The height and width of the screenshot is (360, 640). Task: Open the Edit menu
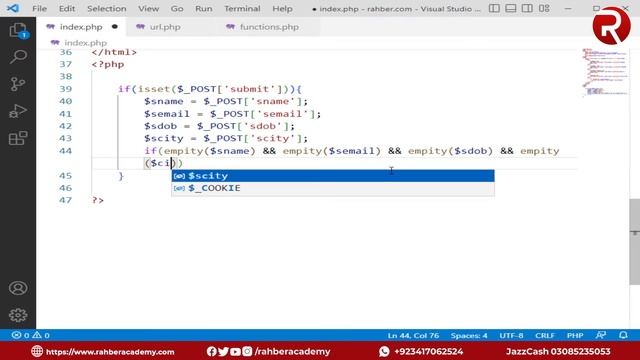(67, 9)
